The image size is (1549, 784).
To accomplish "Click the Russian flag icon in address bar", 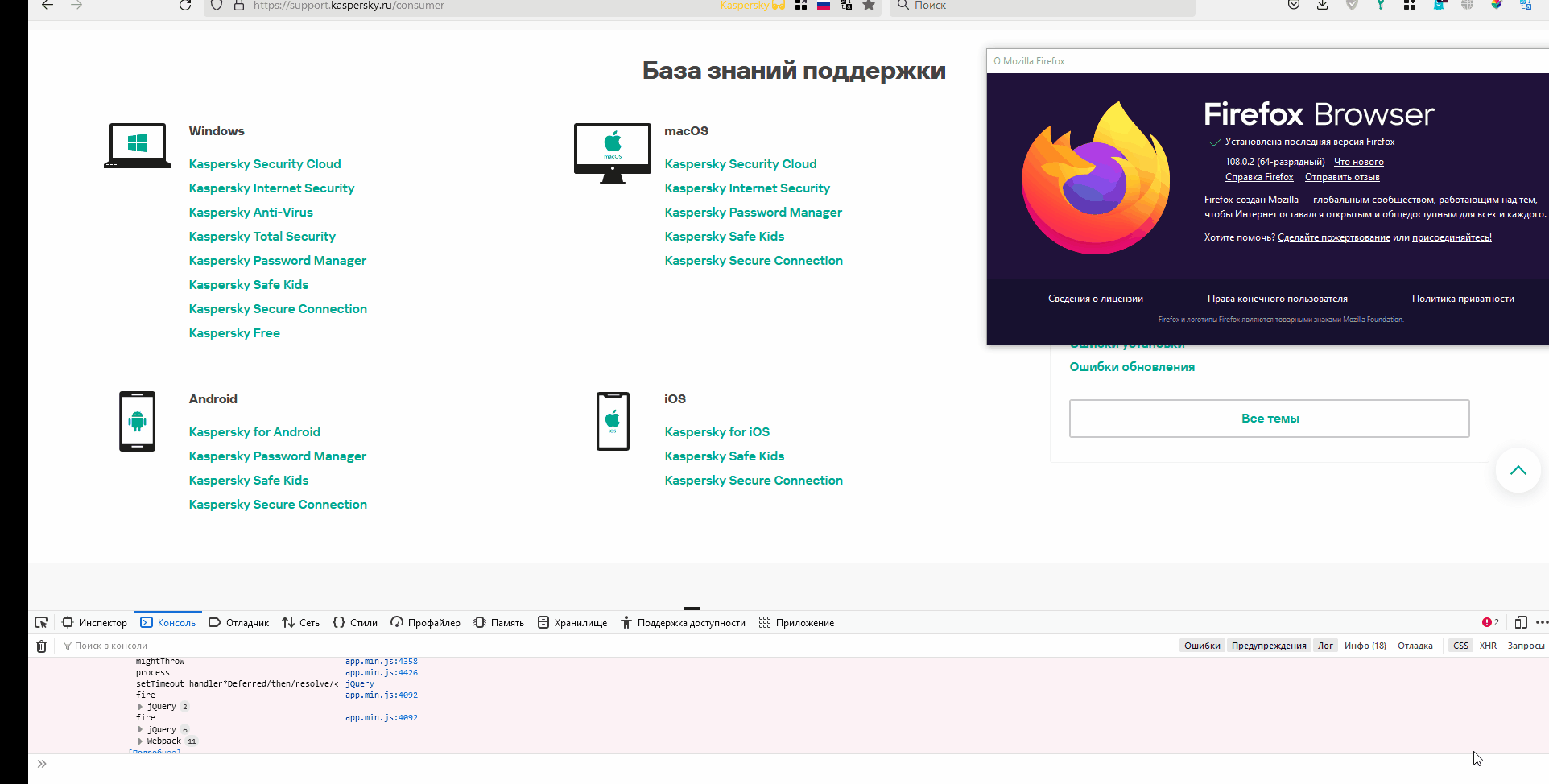I will (824, 5).
